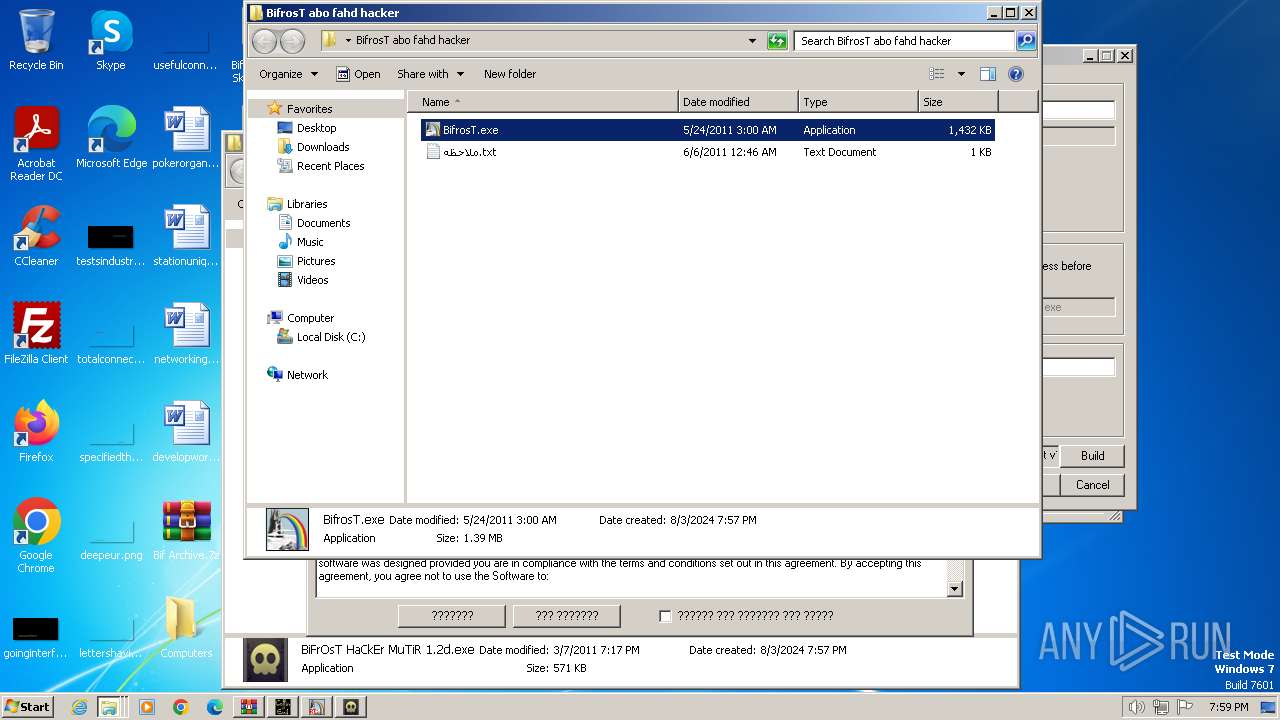The height and width of the screenshot is (720, 1280).
Task: Select Pictures library
Action: click(316, 261)
